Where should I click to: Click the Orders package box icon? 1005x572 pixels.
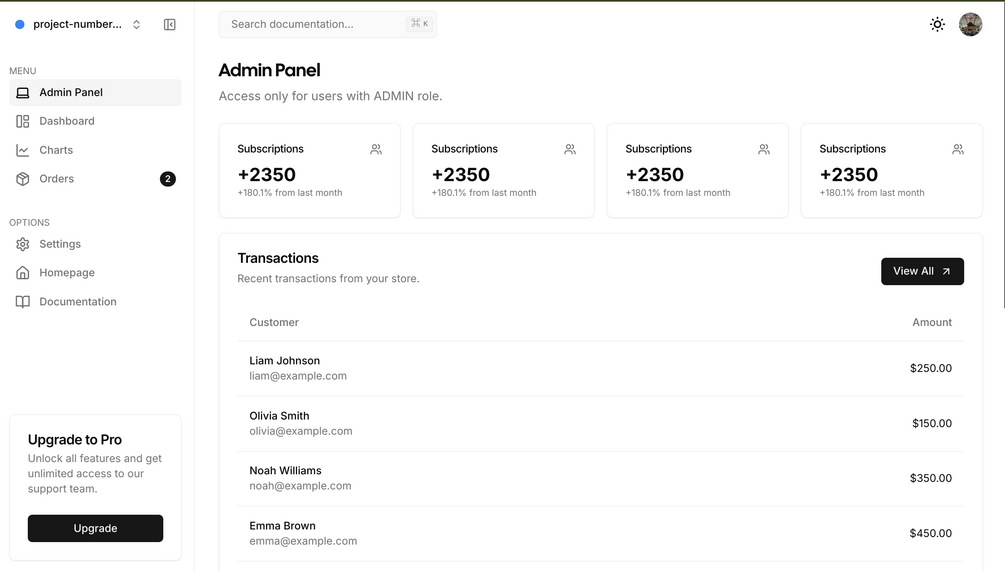point(23,179)
